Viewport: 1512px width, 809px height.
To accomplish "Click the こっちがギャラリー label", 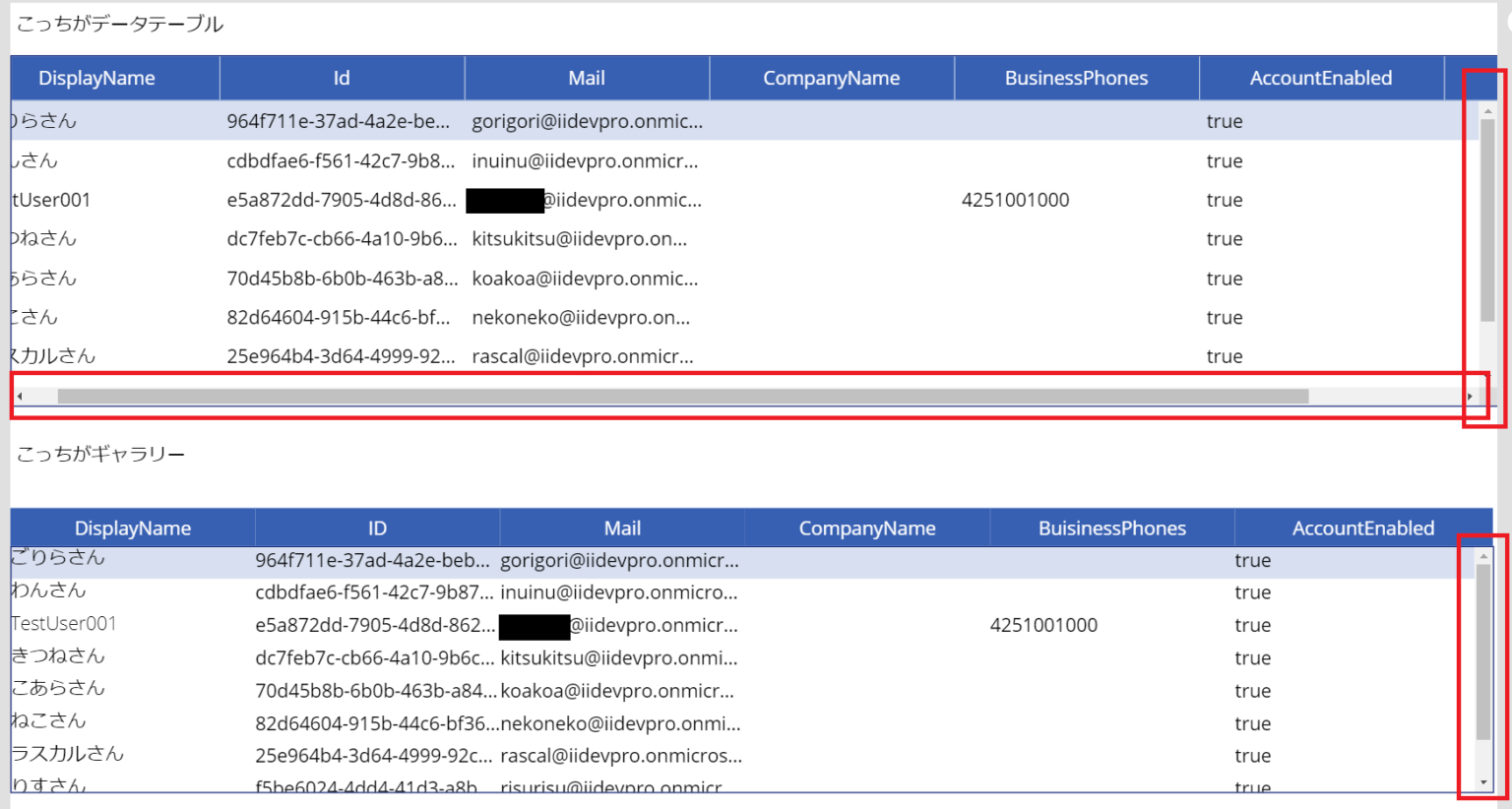I will 100,454.
